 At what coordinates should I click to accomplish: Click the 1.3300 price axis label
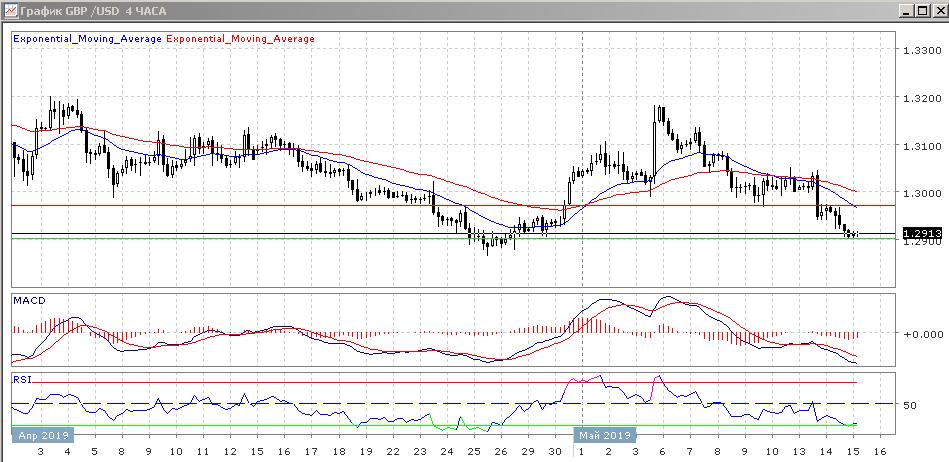(918, 51)
